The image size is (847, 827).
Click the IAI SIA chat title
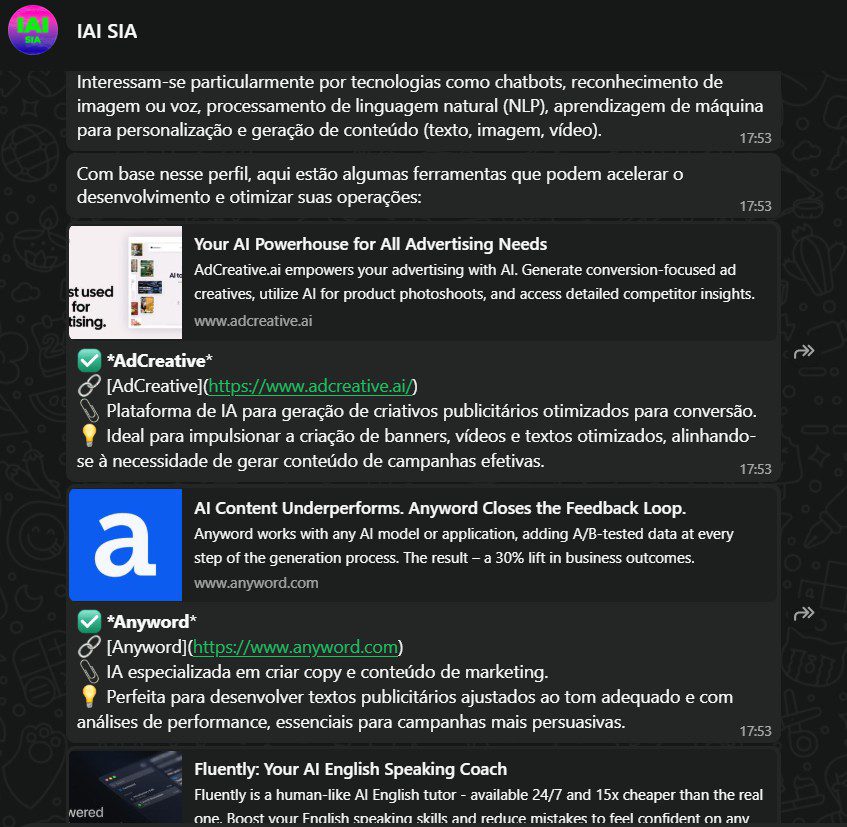click(107, 31)
